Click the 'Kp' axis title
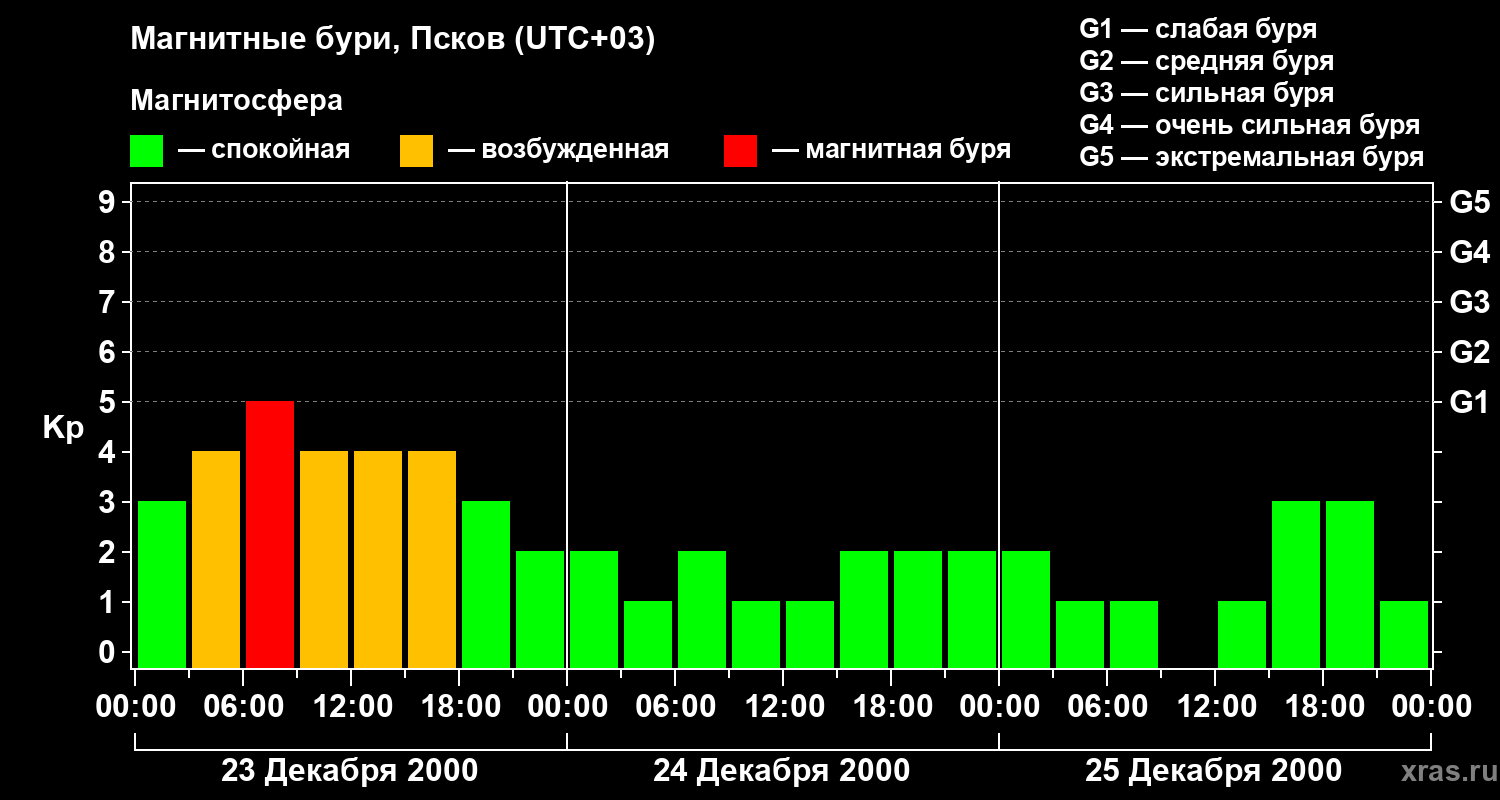This screenshot has width=1500, height=800. (63, 428)
